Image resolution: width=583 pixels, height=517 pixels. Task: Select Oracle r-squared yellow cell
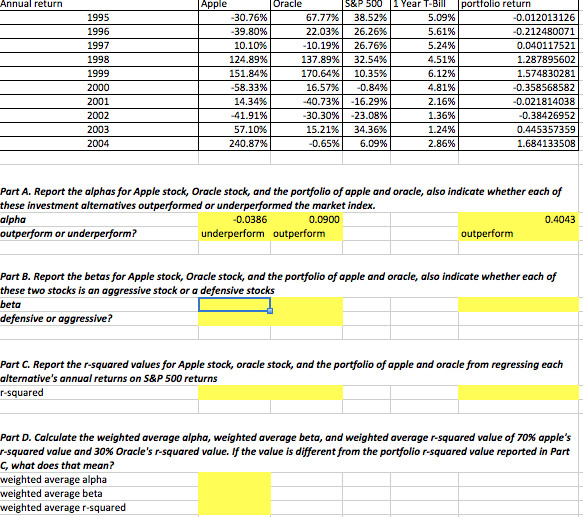tap(306, 393)
